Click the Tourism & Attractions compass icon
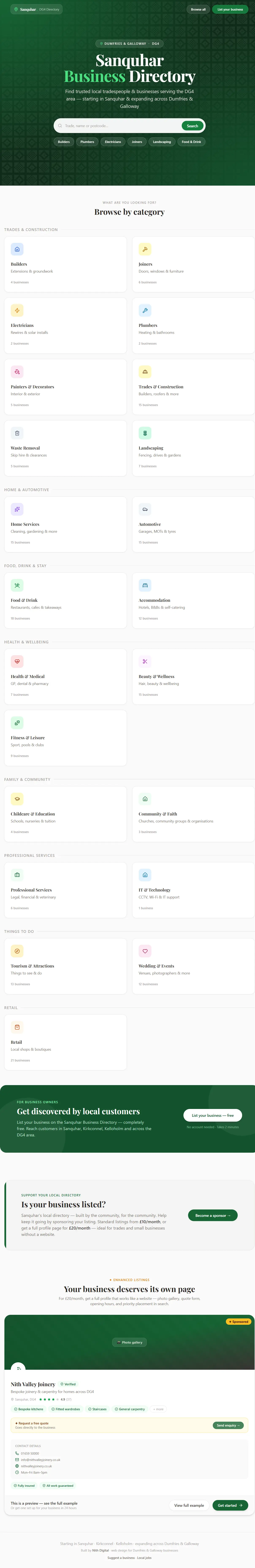 (17, 951)
